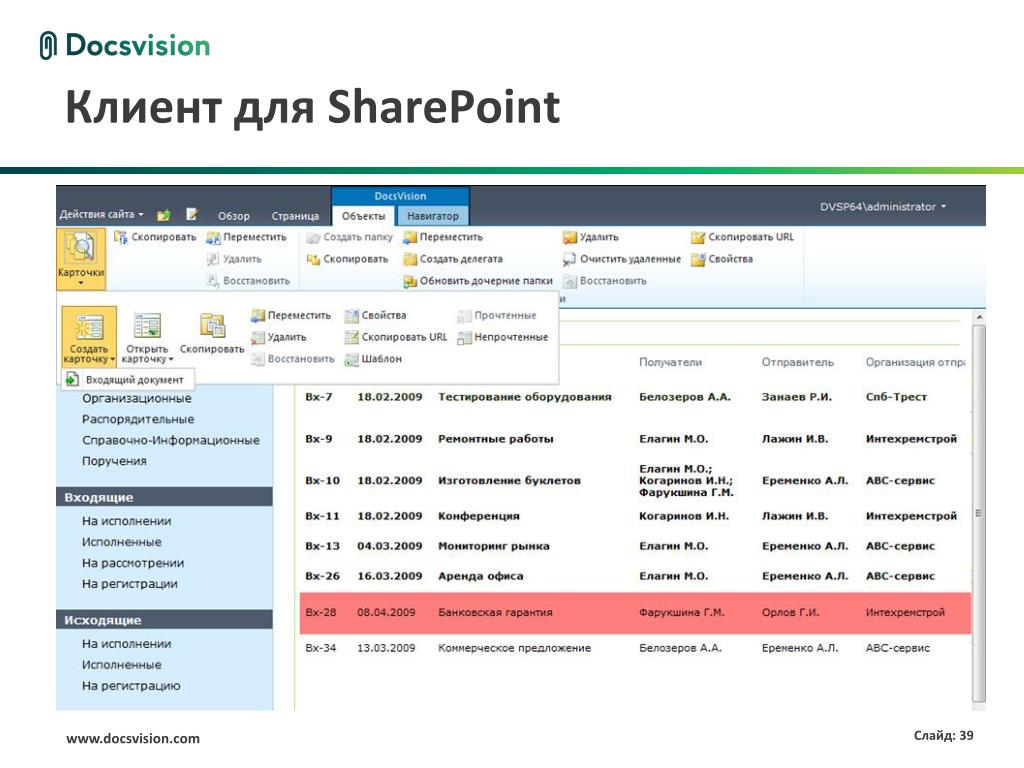Image resolution: width=1024 pixels, height=768 pixels.
Task: Open Справочно-Информационные folder
Action: point(170,440)
